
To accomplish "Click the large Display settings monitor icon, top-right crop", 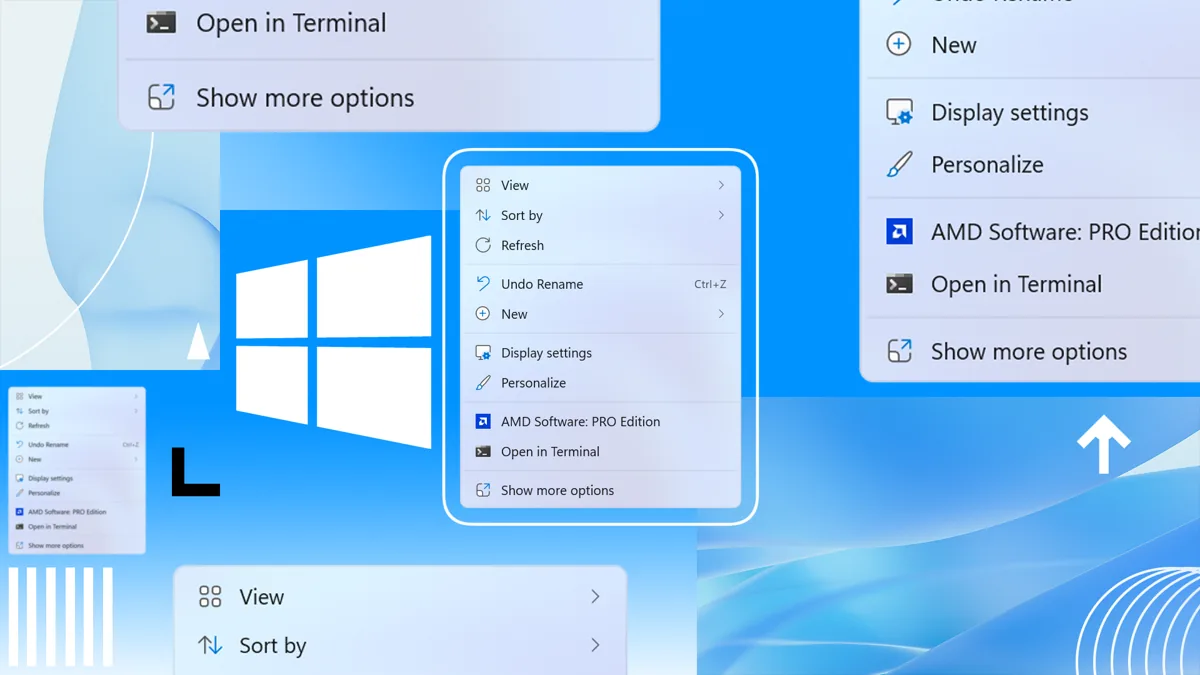I will coord(900,112).
